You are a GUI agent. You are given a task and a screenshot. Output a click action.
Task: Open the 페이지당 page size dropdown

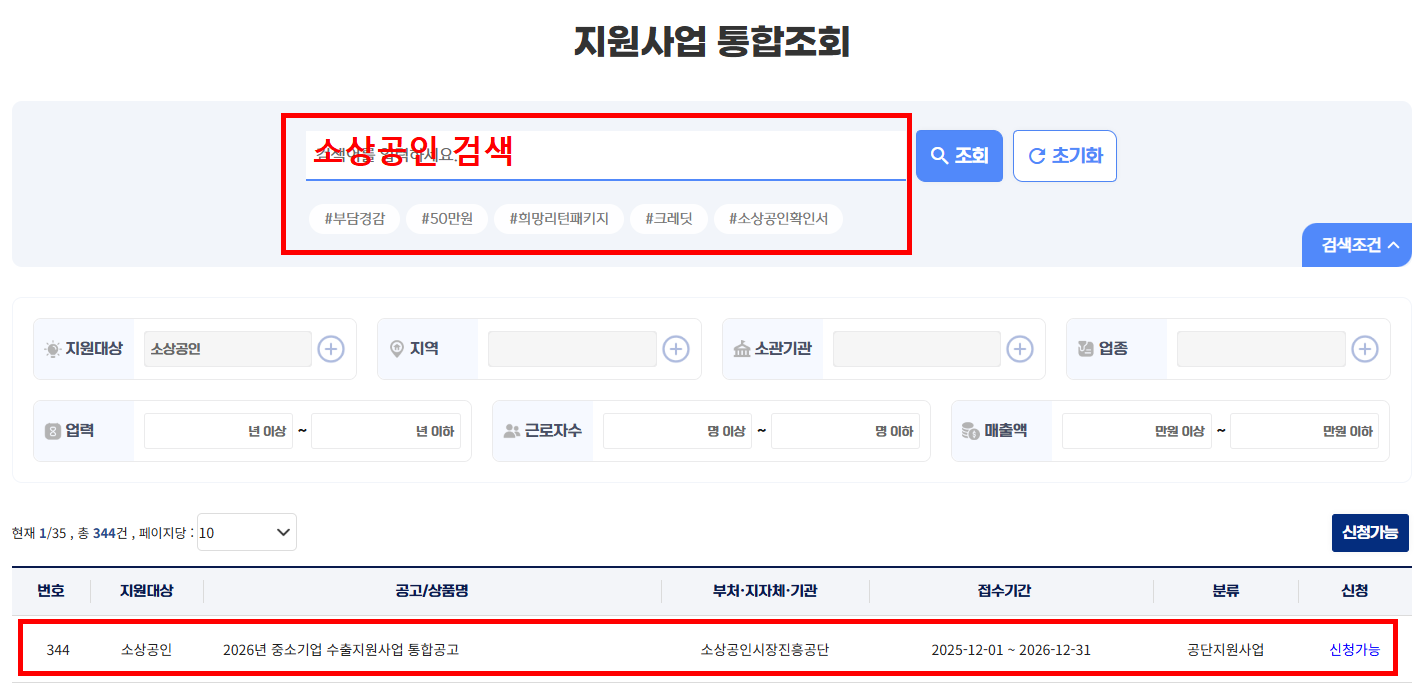tap(245, 532)
